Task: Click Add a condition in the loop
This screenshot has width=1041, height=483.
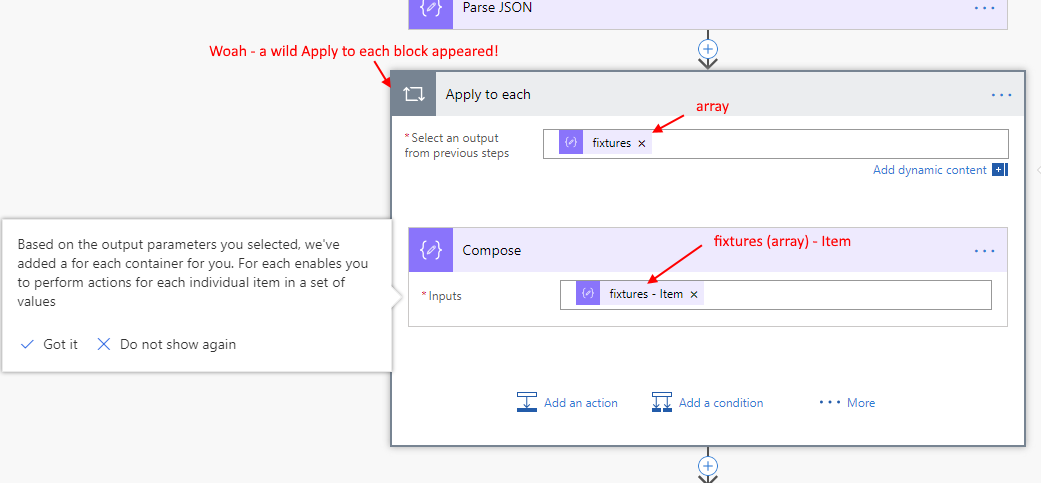Action: click(707, 403)
